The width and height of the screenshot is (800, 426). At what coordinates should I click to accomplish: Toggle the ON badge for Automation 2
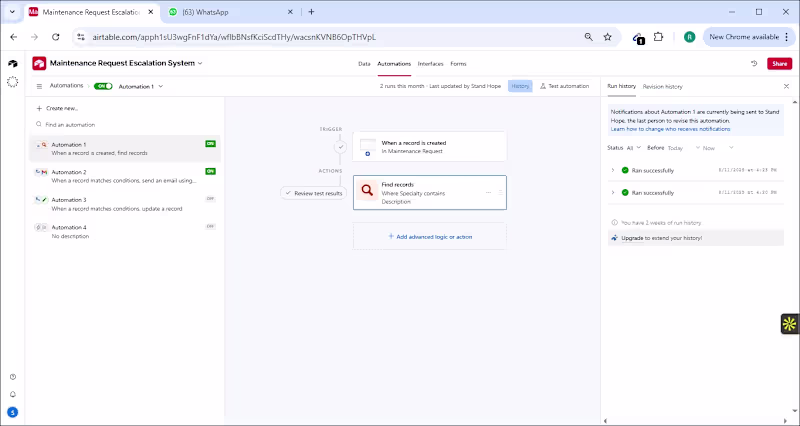210,171
